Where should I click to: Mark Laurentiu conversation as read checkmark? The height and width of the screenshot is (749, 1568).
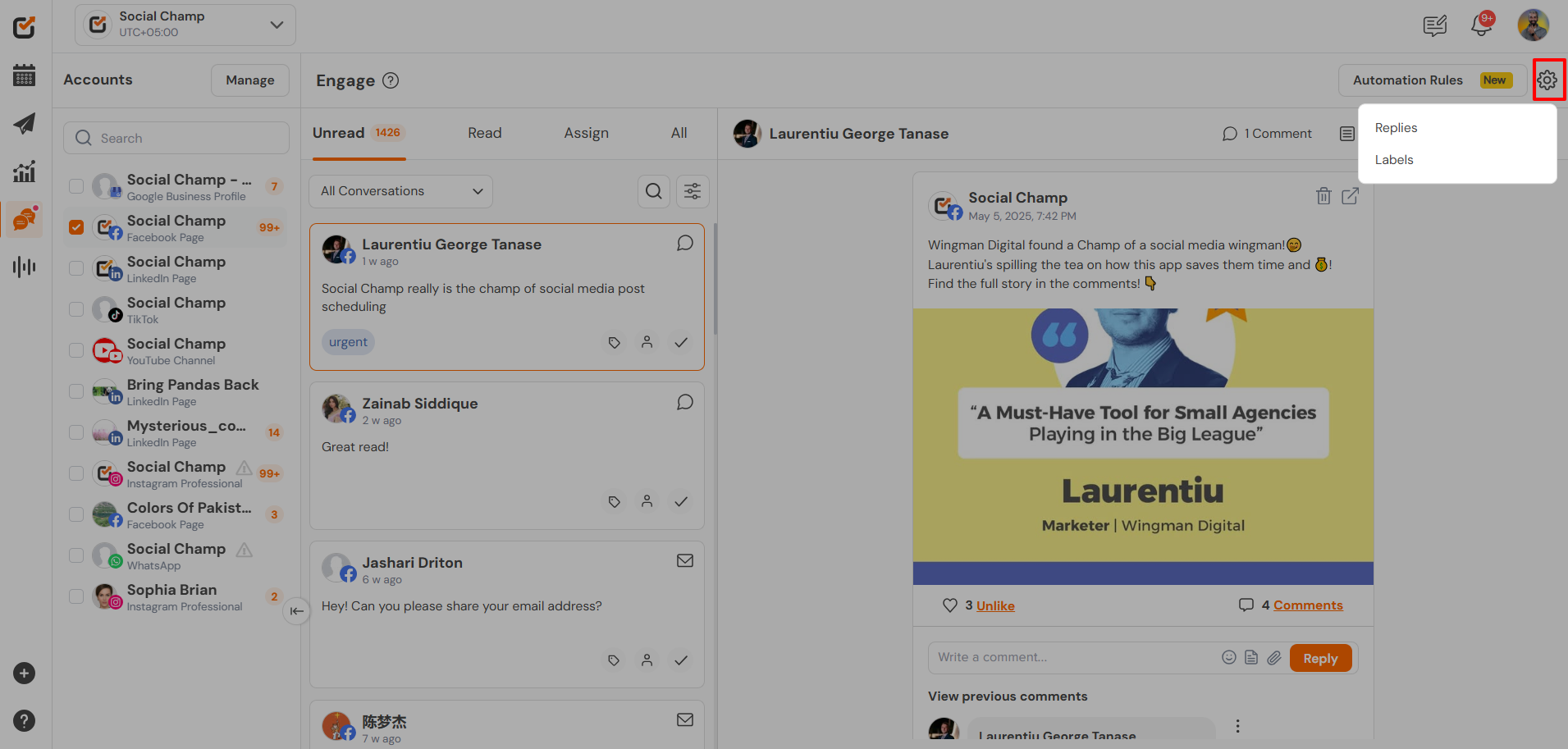(681, 342)
